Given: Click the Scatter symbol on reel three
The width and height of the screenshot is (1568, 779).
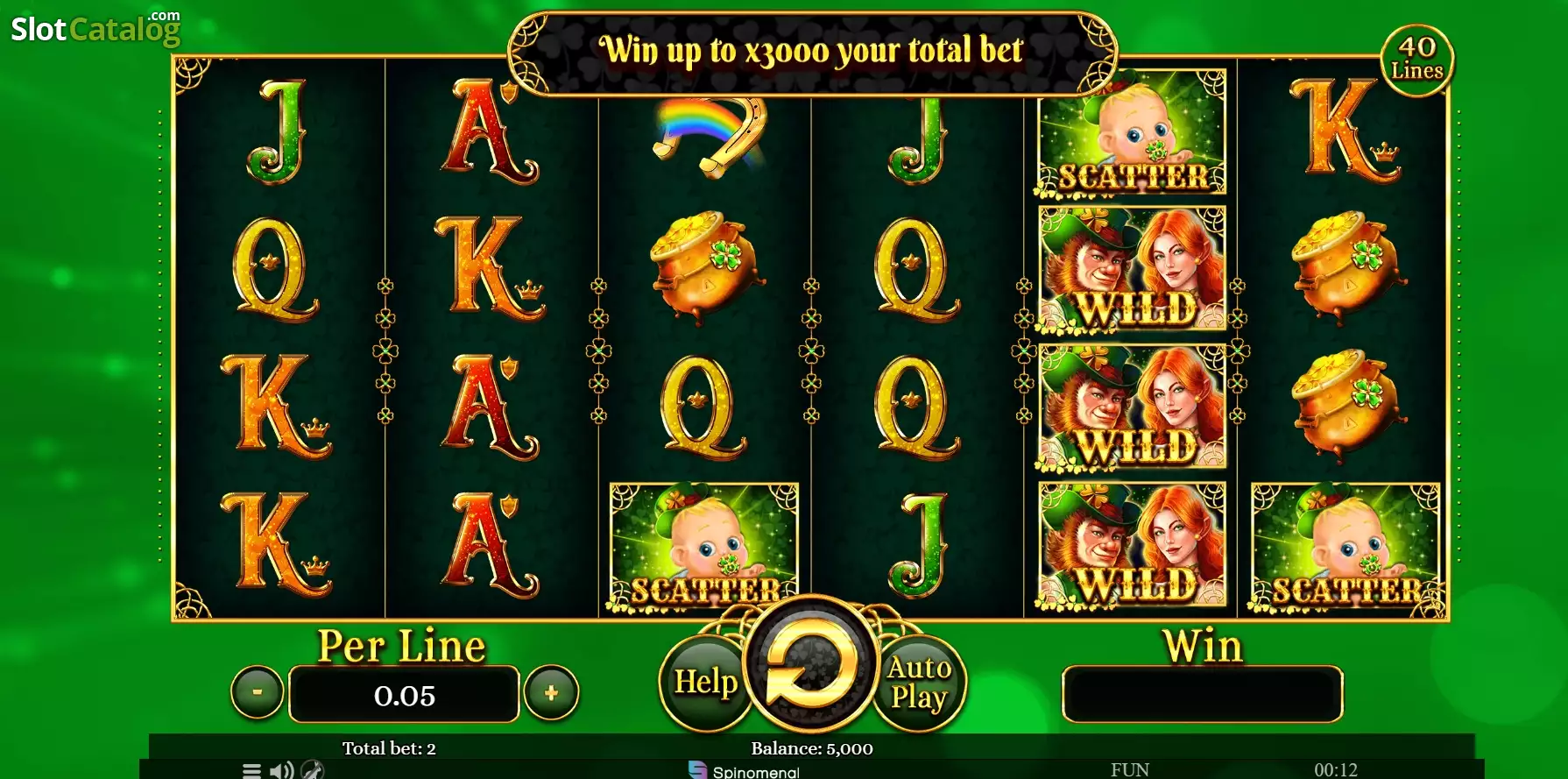Looking at the screenshot, I should click(704, 548).
